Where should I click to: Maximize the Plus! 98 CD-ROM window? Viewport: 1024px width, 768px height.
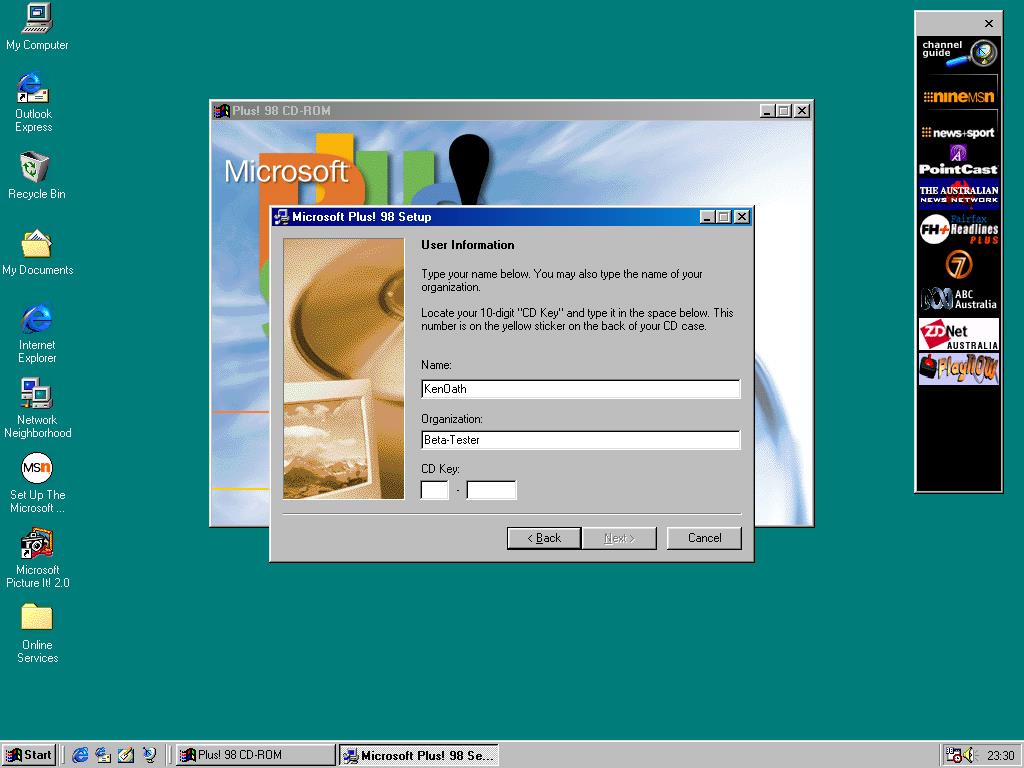click(x=784, y=111)
